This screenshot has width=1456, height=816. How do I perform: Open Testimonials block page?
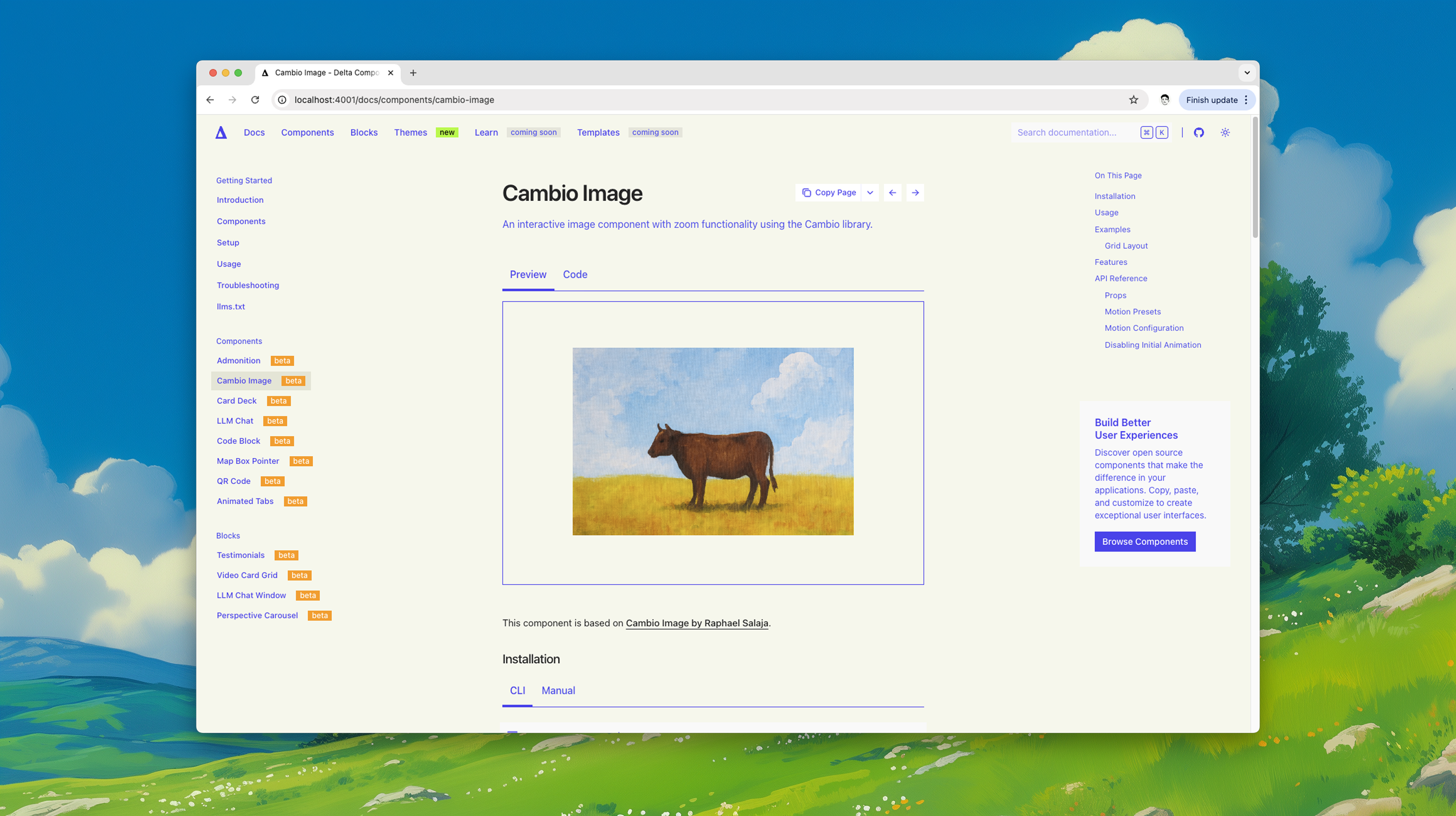(241, 555)
